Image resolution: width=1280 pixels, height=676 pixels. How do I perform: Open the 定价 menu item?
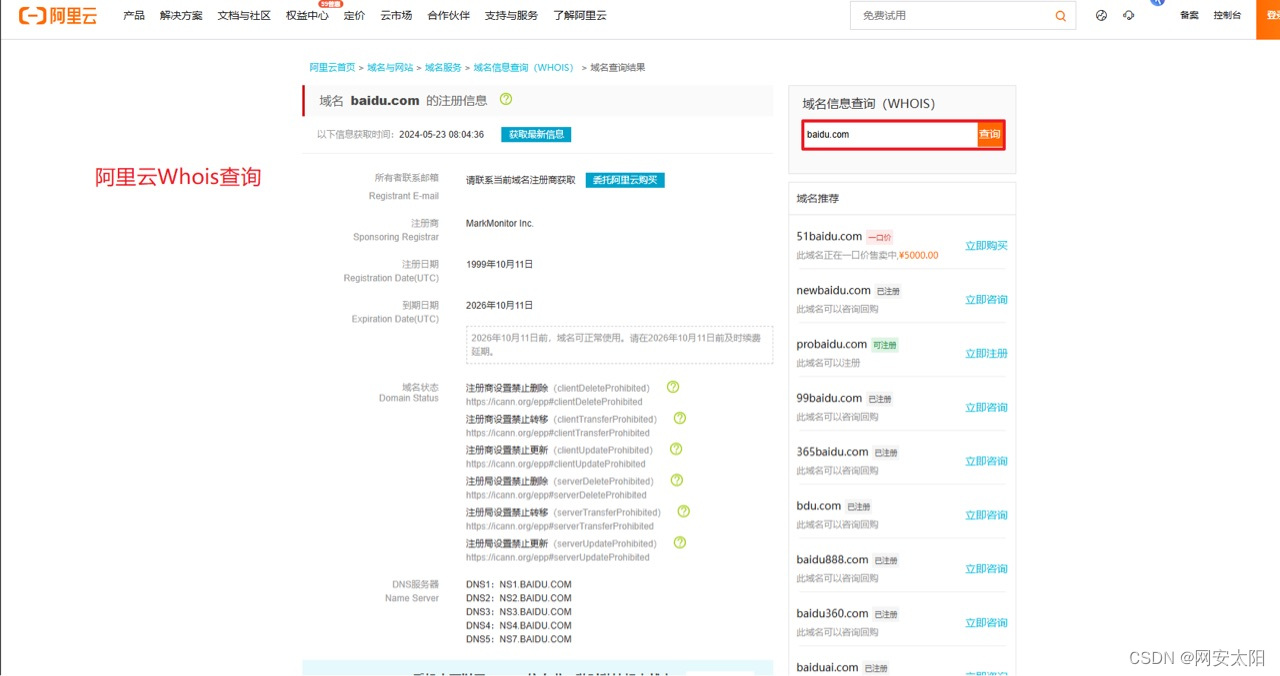click(354, 16)
